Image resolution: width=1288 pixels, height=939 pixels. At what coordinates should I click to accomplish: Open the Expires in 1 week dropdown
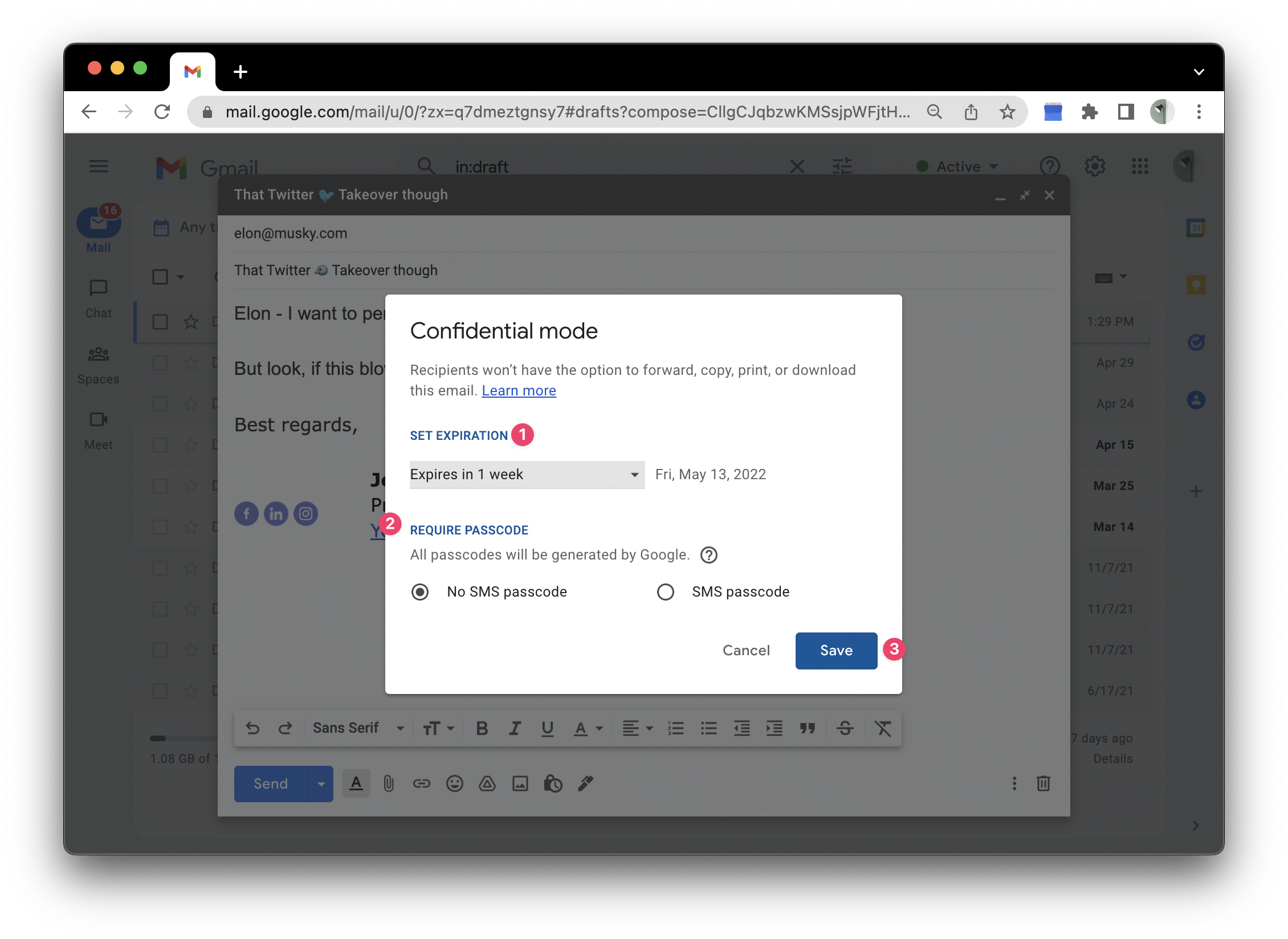point(527,475)
